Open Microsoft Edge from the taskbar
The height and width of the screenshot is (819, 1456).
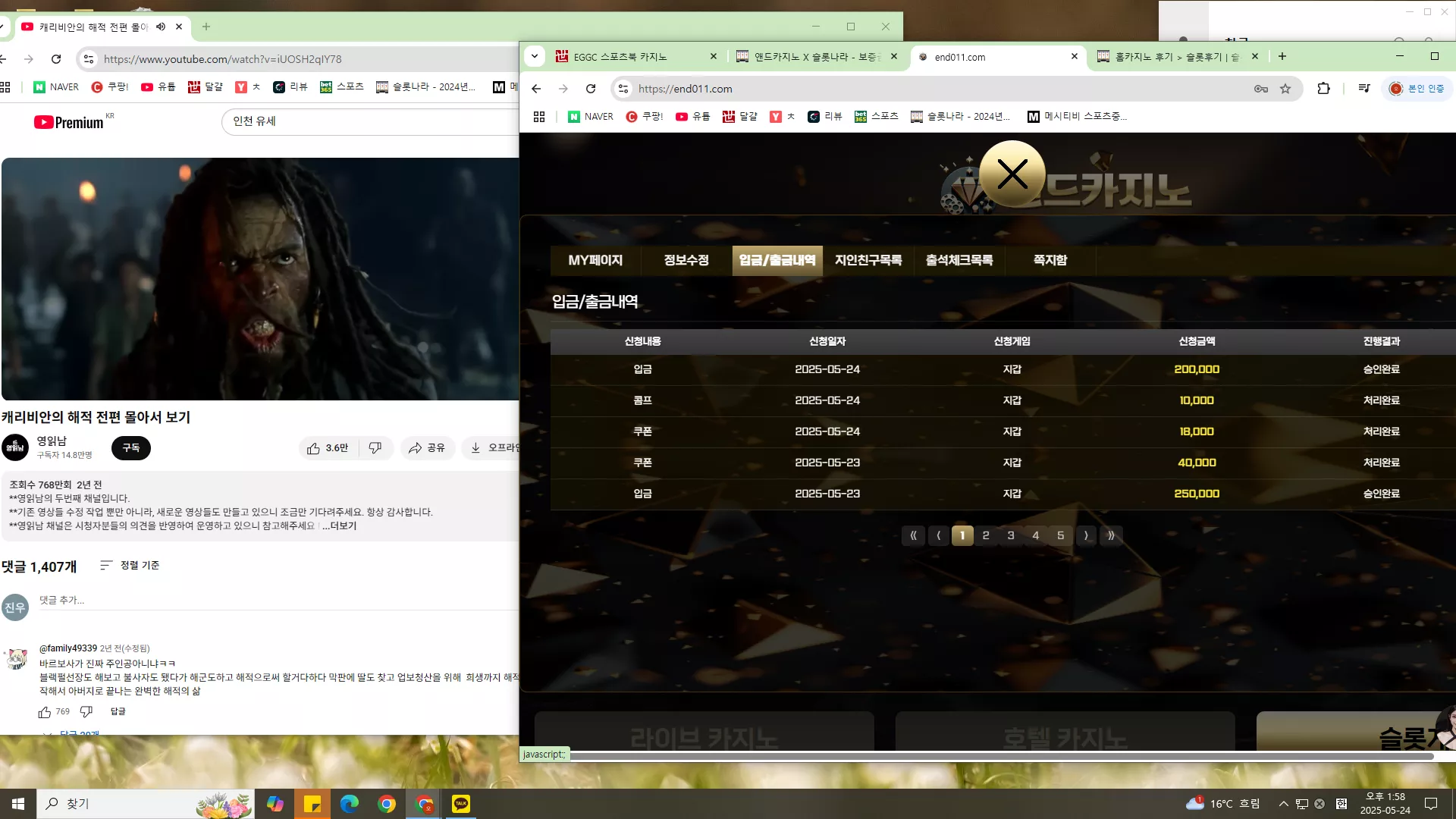(x=350, y=804)
